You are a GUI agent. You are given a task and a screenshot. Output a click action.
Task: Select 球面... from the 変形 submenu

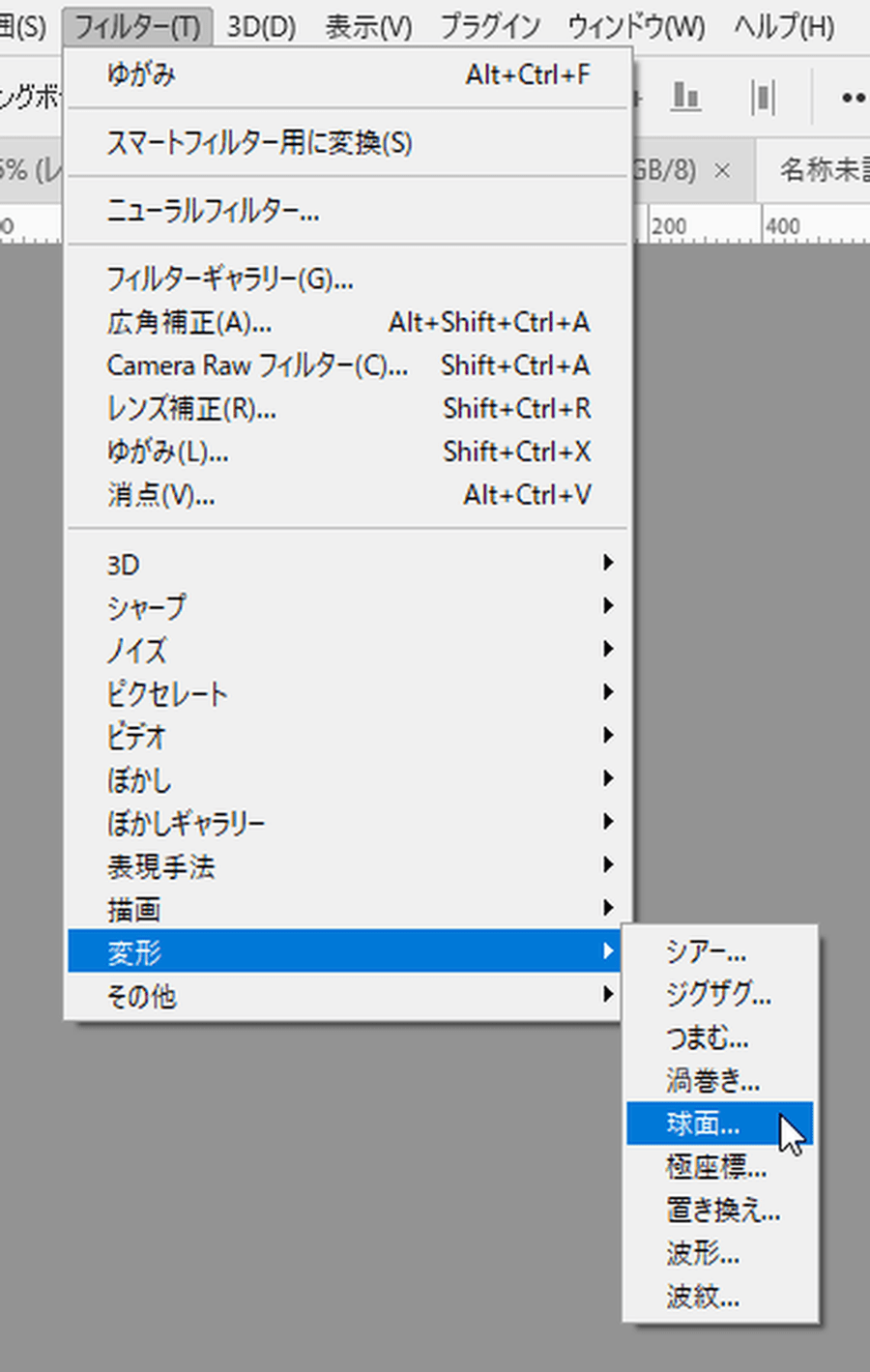(x=703, y=1124)
